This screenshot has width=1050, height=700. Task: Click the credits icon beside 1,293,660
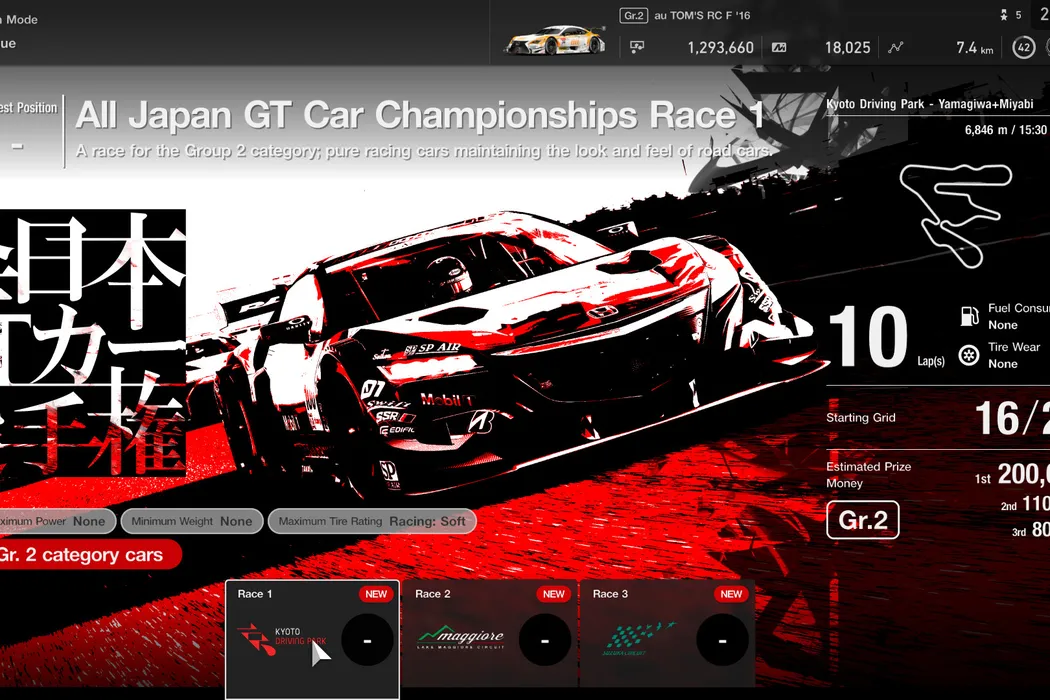click(x=637, y=47)
